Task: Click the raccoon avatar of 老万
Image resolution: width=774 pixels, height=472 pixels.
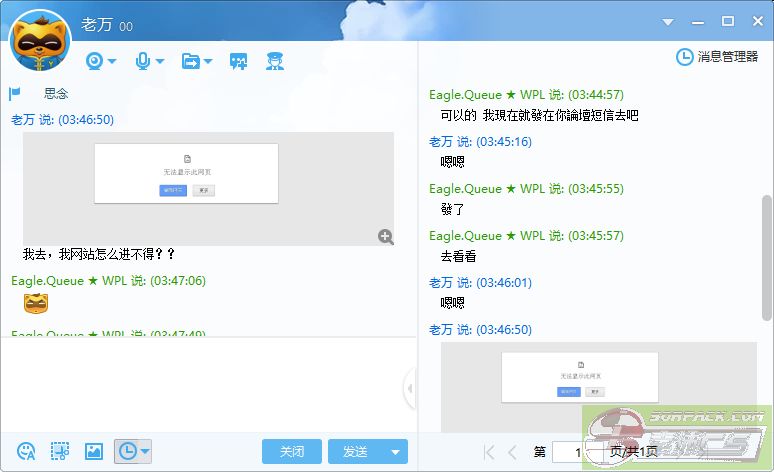Action: pyautogui.click(x=40, y=42)
